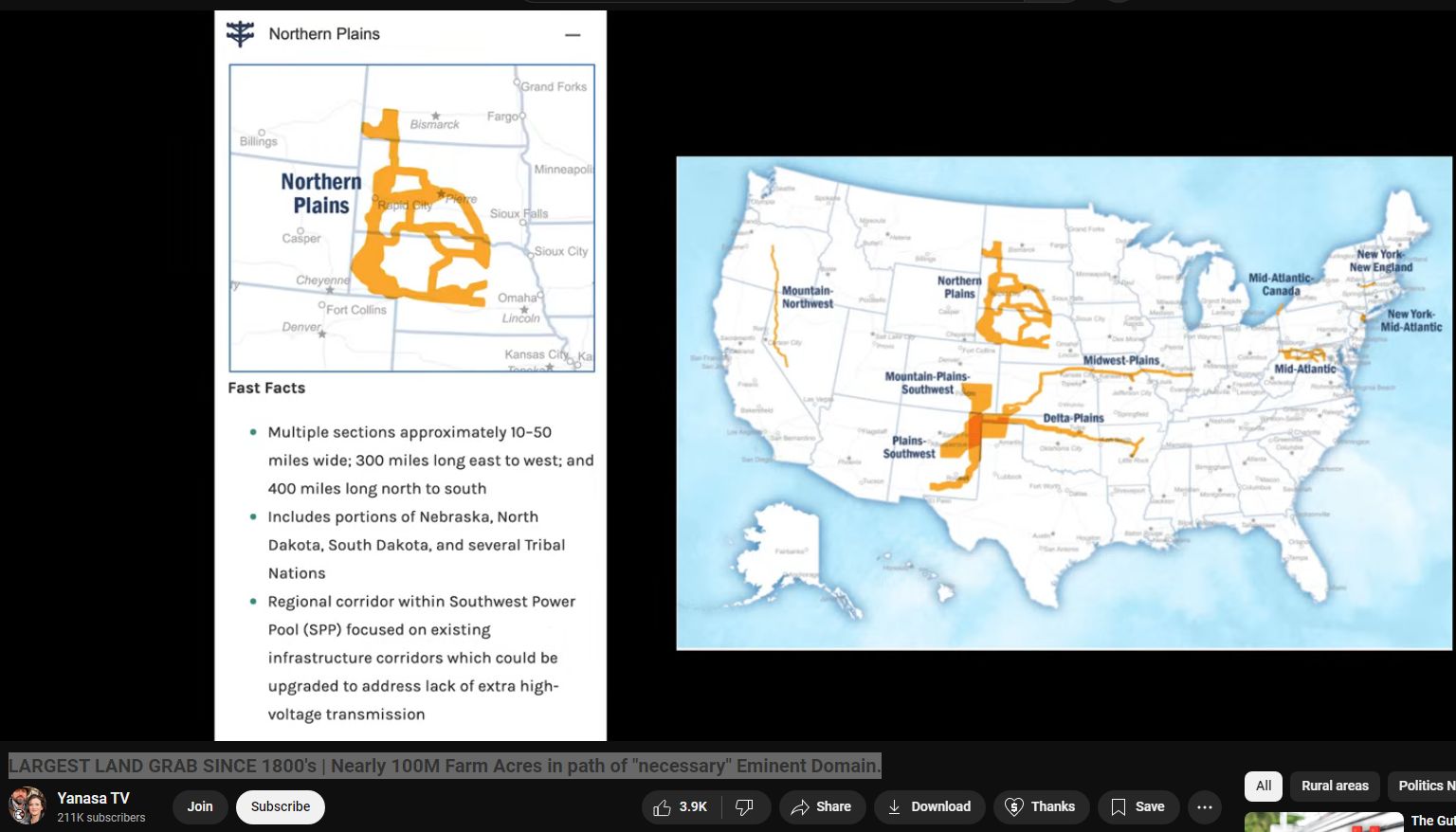Click the New York-New England label

click(1381, 261)
